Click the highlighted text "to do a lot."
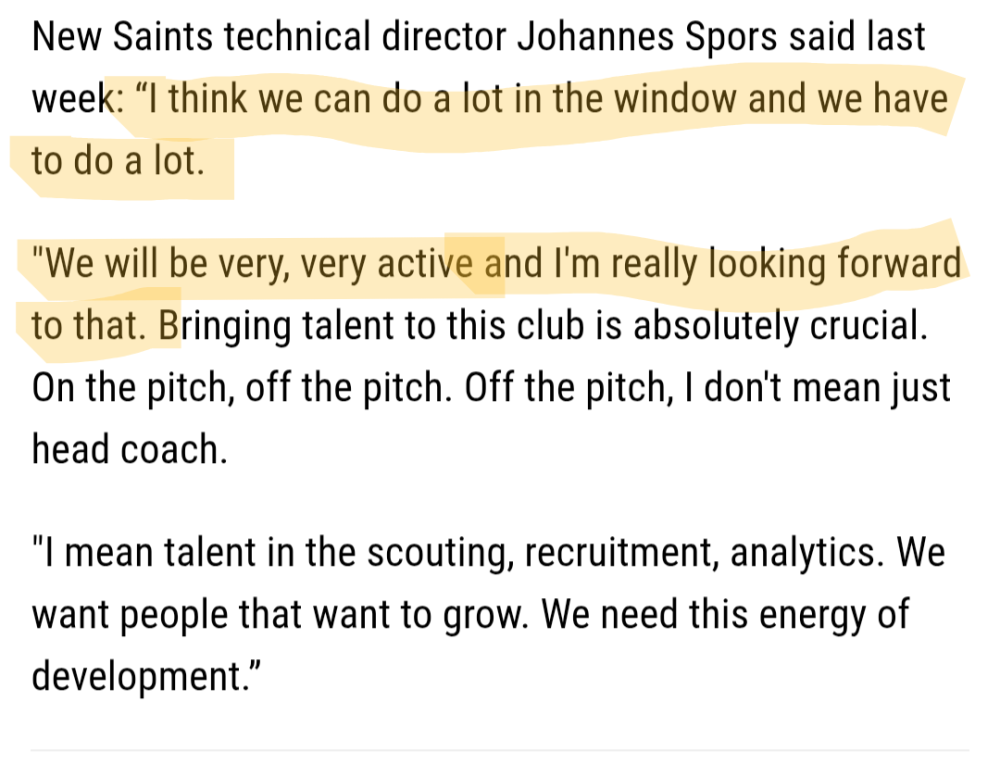Viewport: 1000px width, 764px height. tap(118, 162)
